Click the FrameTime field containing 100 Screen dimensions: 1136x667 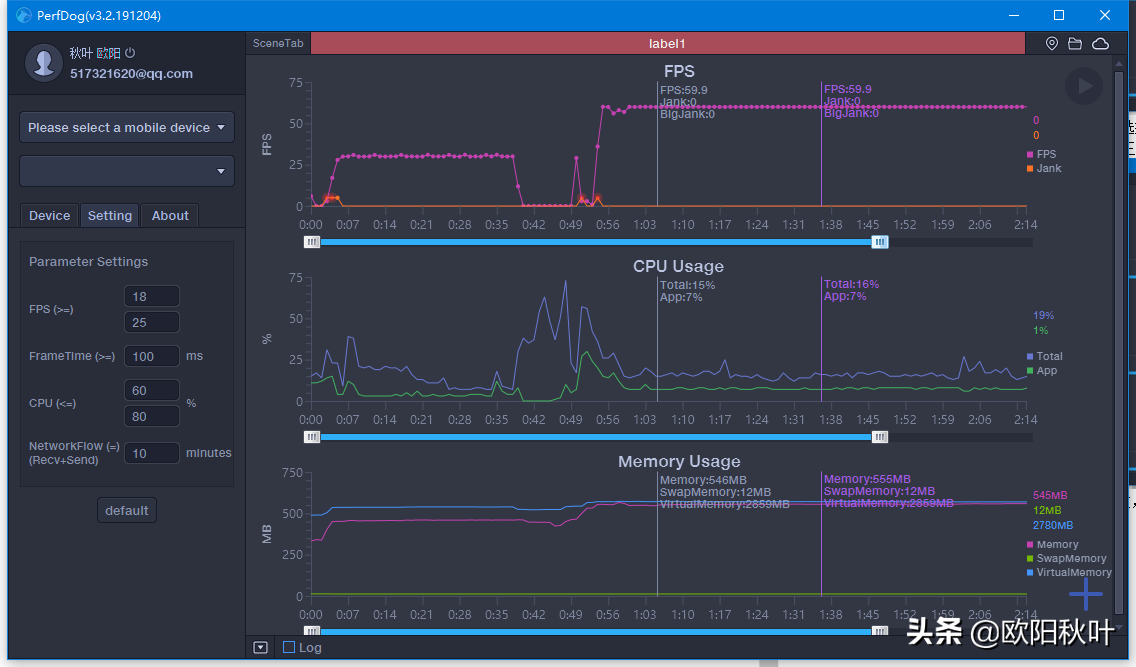pos(151,356)
